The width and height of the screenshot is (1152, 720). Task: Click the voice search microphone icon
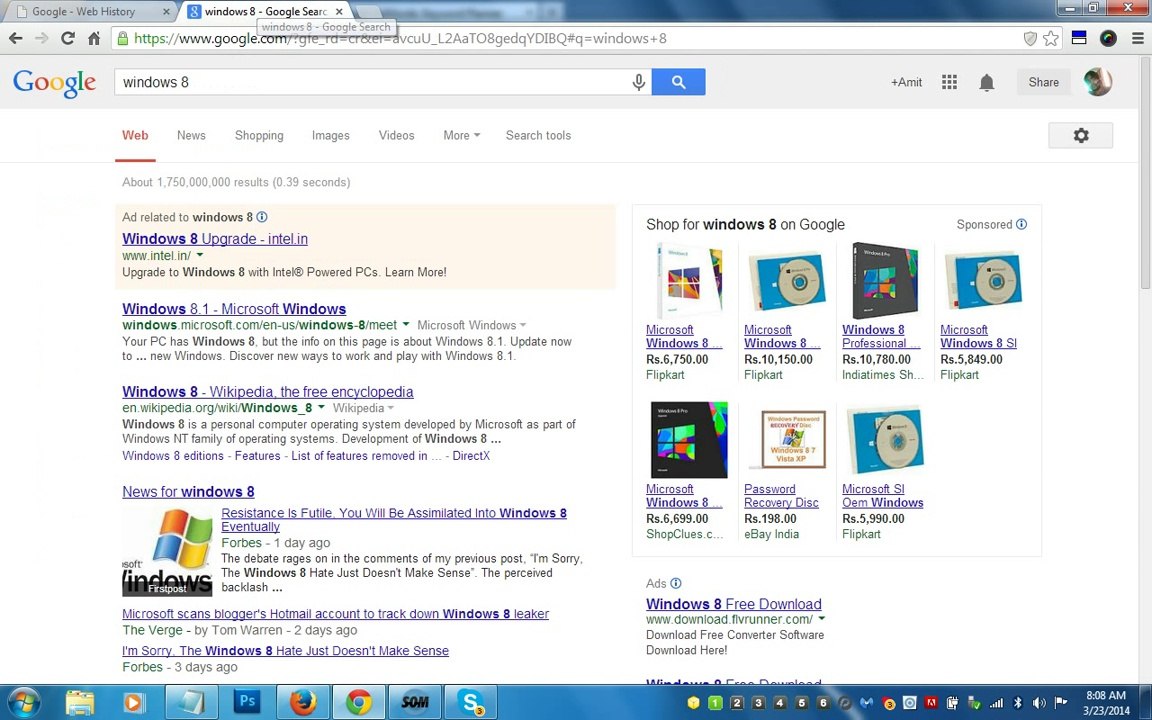638,82
